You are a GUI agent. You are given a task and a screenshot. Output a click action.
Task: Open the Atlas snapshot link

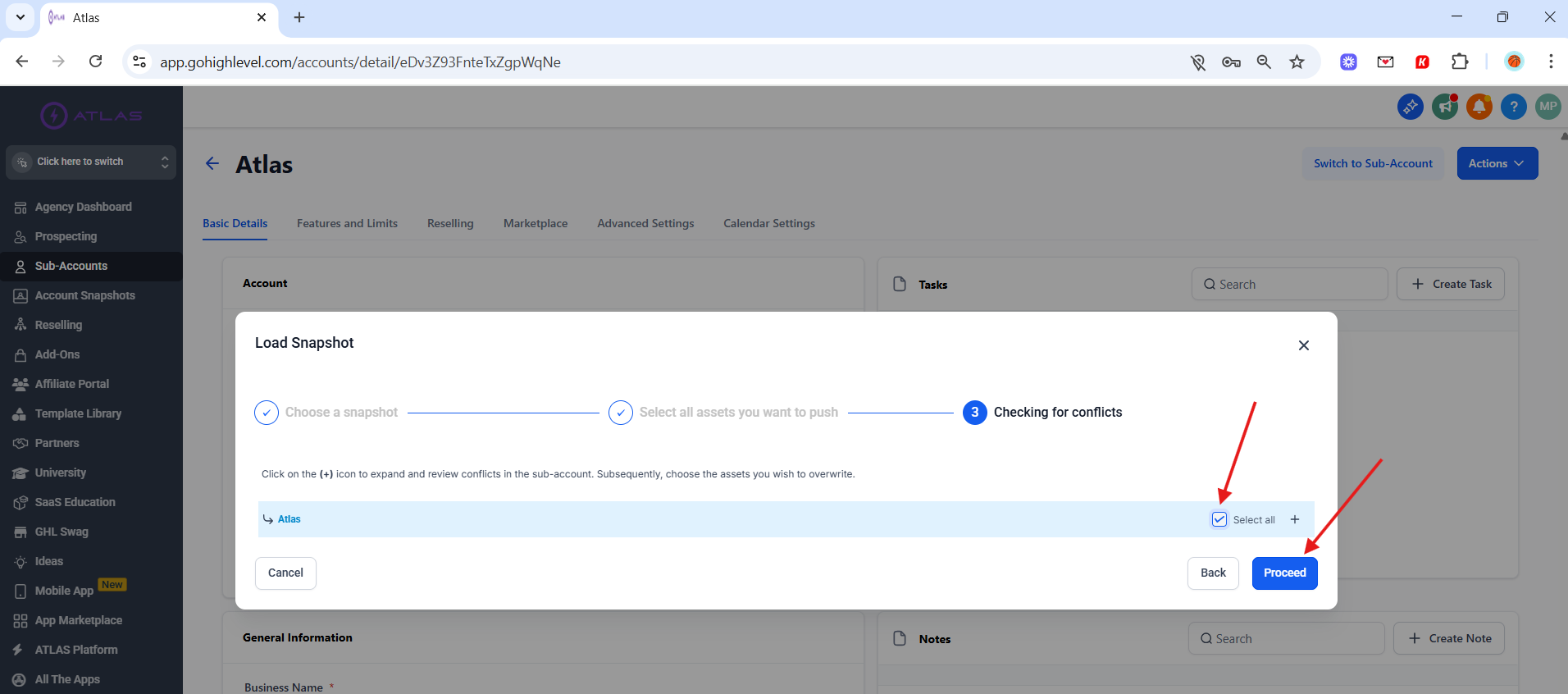click(x=289, y=519)
